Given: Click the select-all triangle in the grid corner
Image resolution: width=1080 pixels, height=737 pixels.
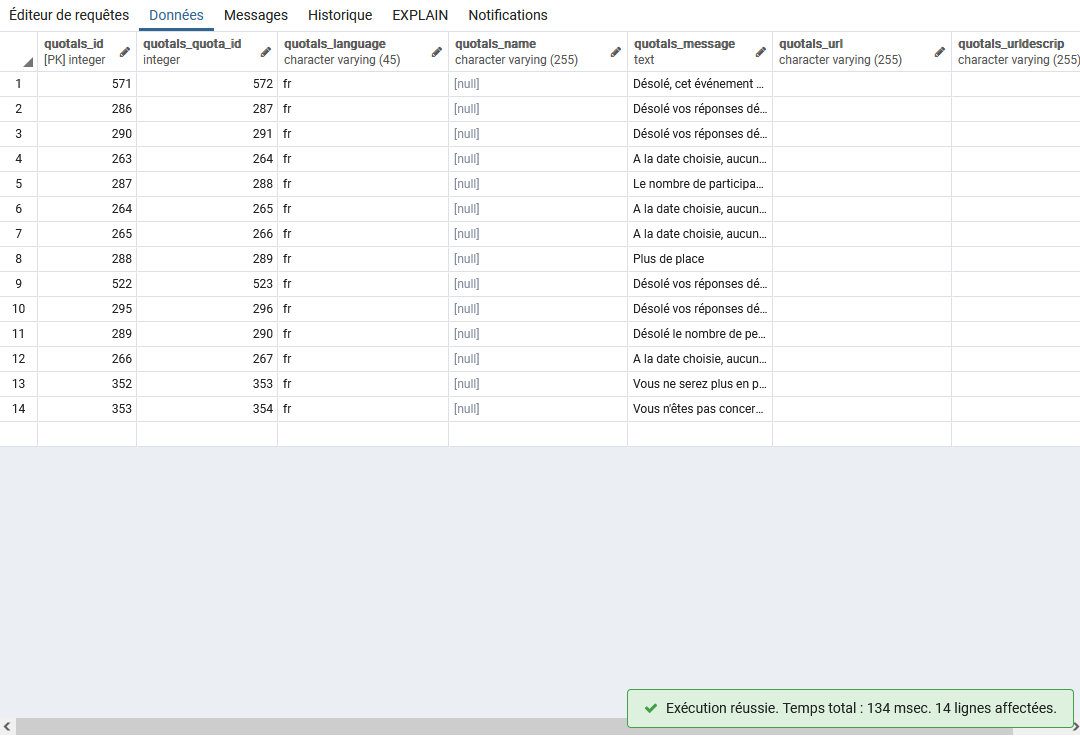Looking at the screenshot, I should point(27,63).
